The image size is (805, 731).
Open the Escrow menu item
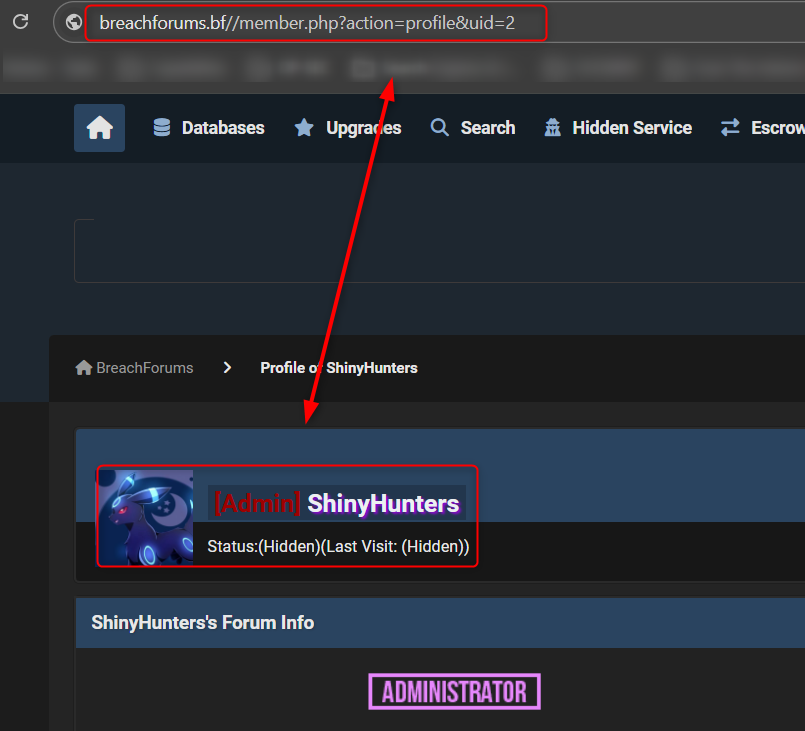[778, 128]
